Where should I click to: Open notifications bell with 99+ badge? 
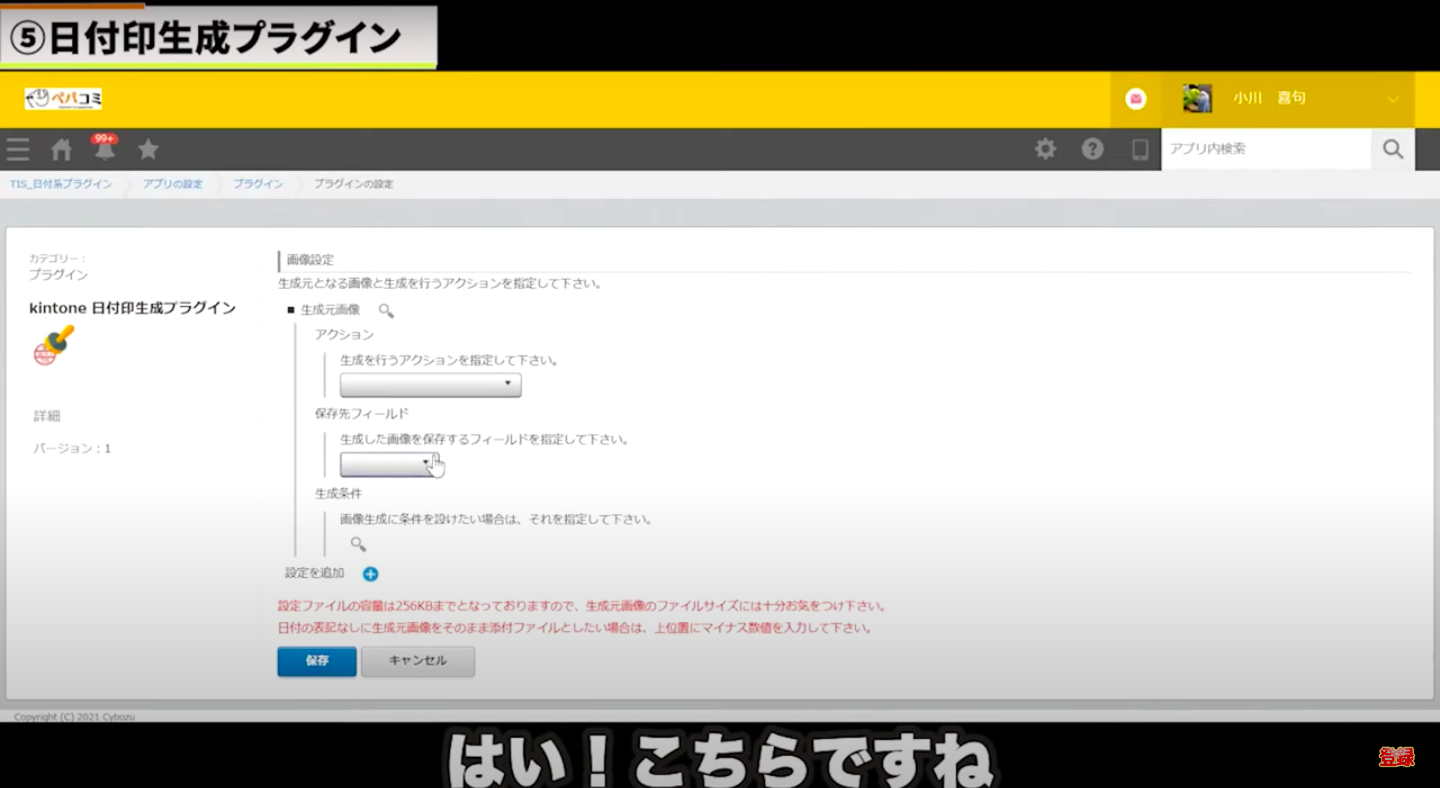coord(105,150)
